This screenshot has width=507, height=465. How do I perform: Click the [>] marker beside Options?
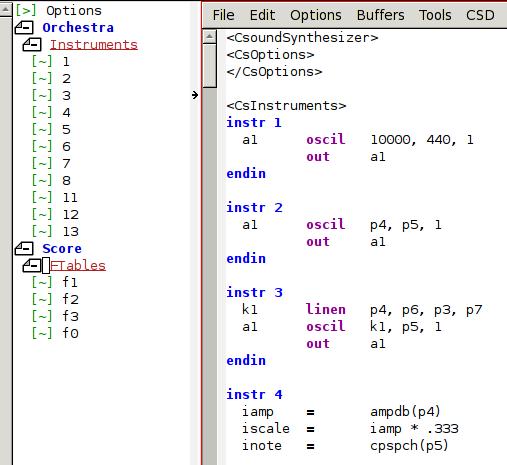click(26, 10)
